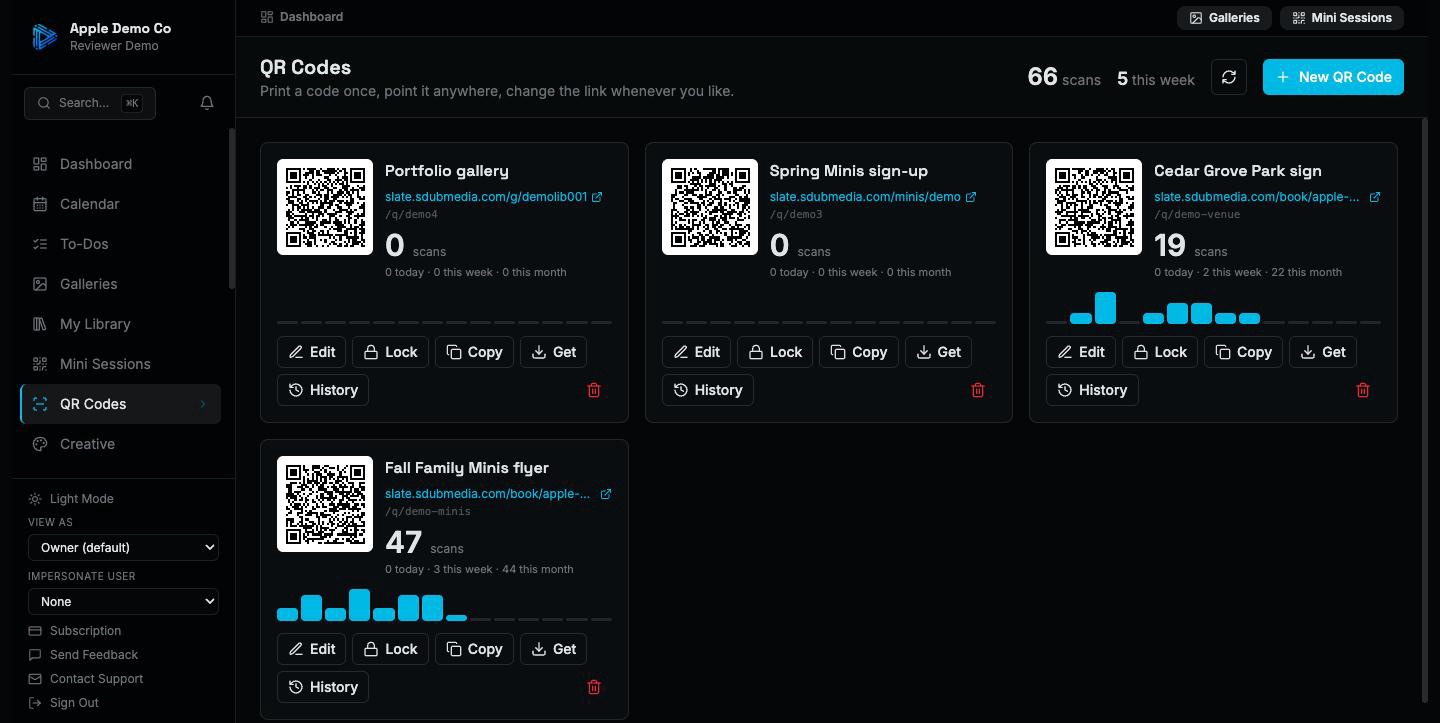The width and height of the screenshot is (1440, 723).
Task: Expand the QR Codes sidebar chevron
Action: pyautogui.click(x=203, y=404)
